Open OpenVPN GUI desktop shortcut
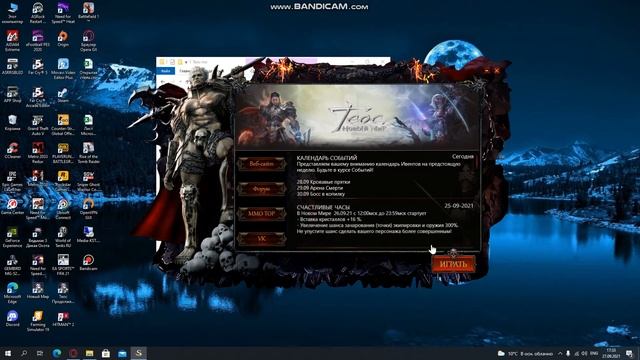This screenshot has width=640, height=360. click(x=88, y=209)
